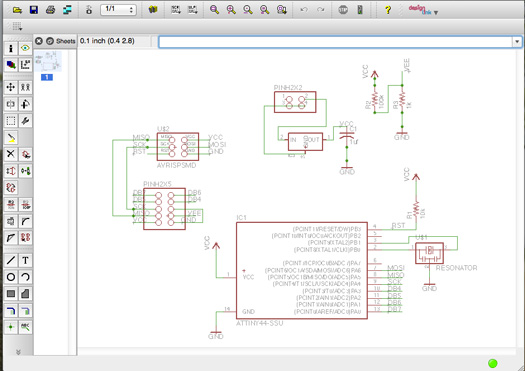Click the Undo arrow
The image size is (525, 371).
tap(304, 10)
